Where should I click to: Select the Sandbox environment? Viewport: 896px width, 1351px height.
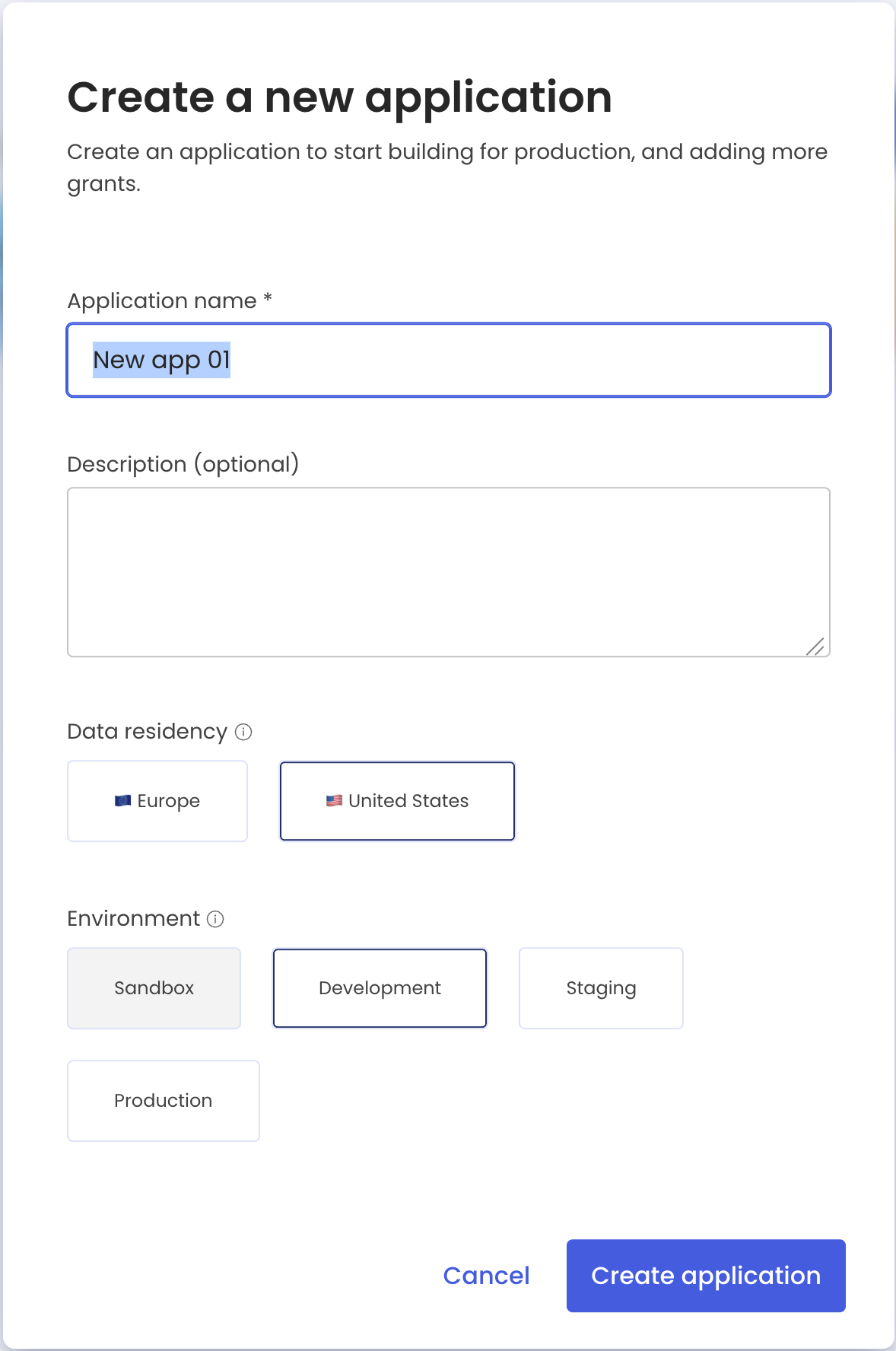click(154, 988)
